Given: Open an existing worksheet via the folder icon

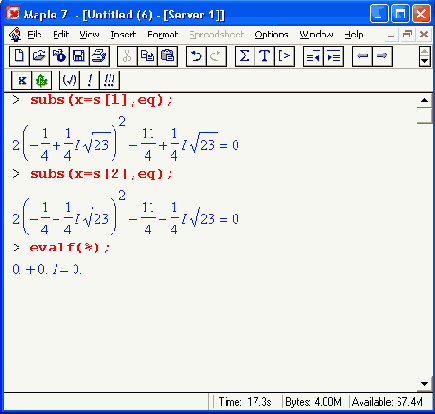Looking at the screenshot, I should click(x=39, y=56).
